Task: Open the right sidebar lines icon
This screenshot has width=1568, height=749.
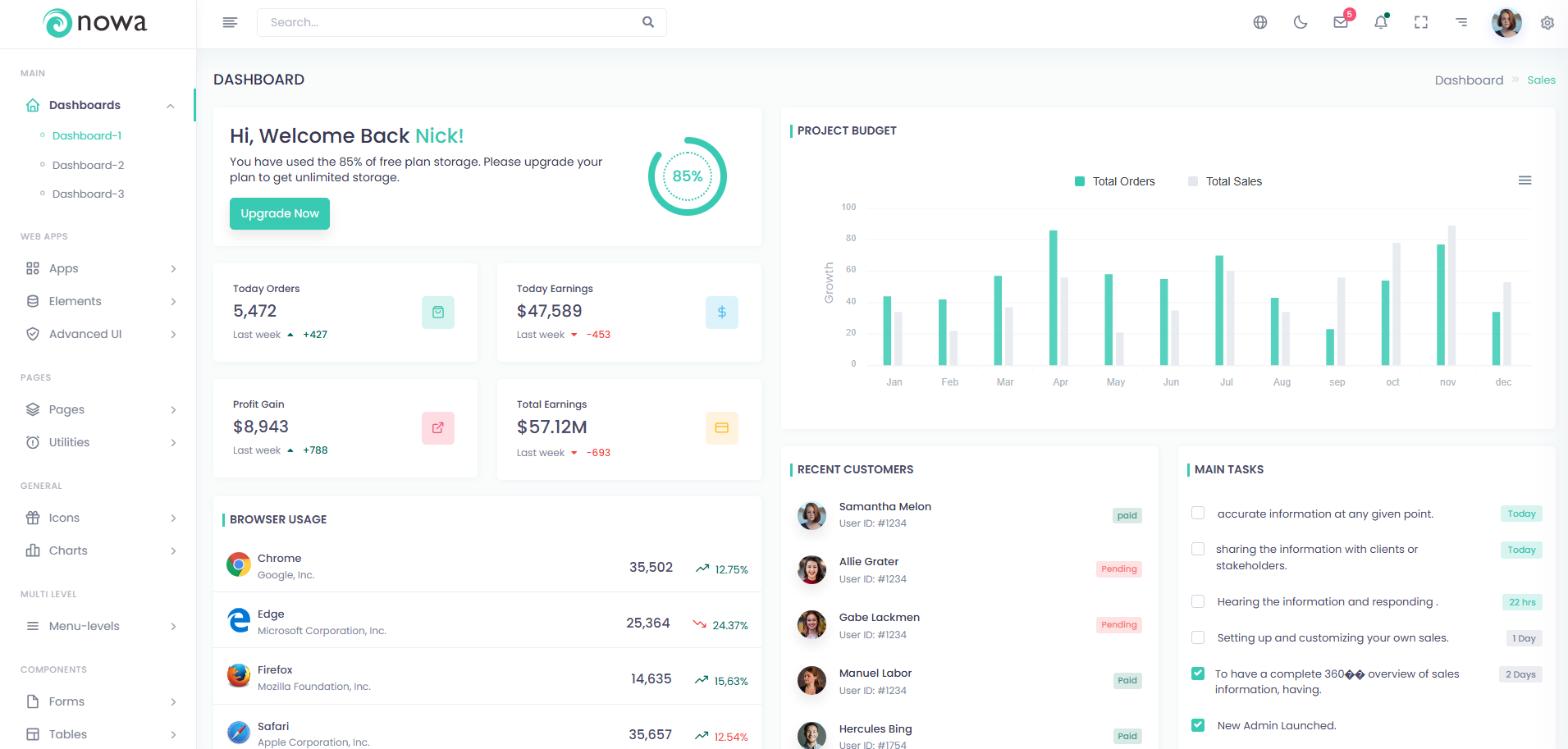Action: (x=1461, y=22)
